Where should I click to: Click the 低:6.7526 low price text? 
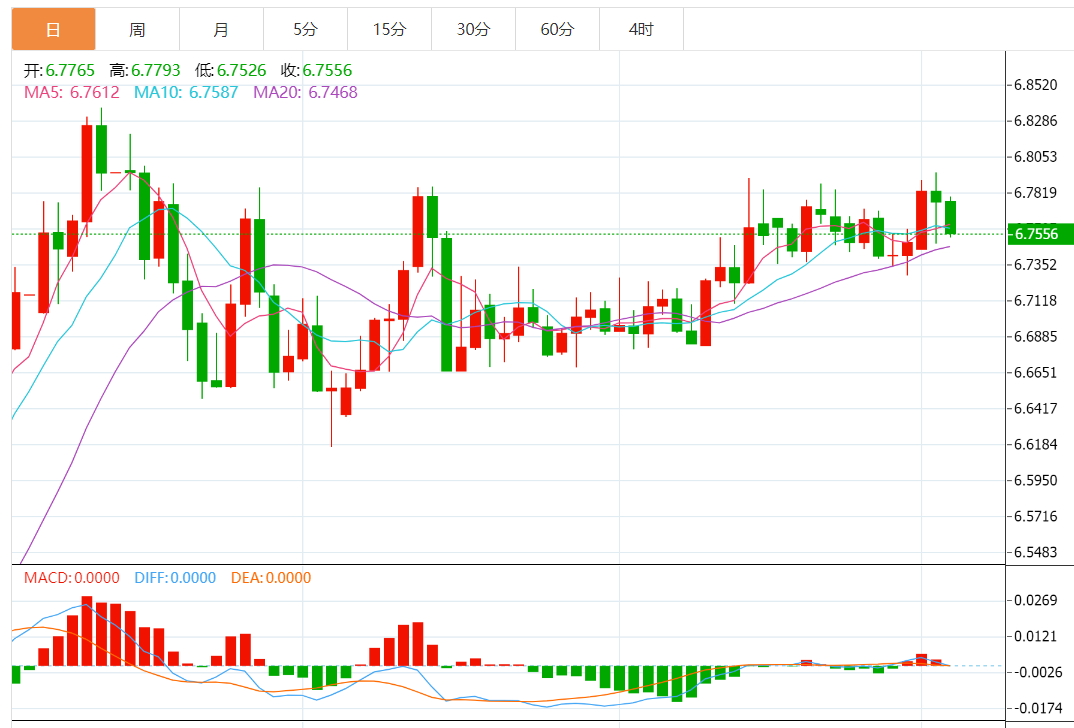point(230,71)
